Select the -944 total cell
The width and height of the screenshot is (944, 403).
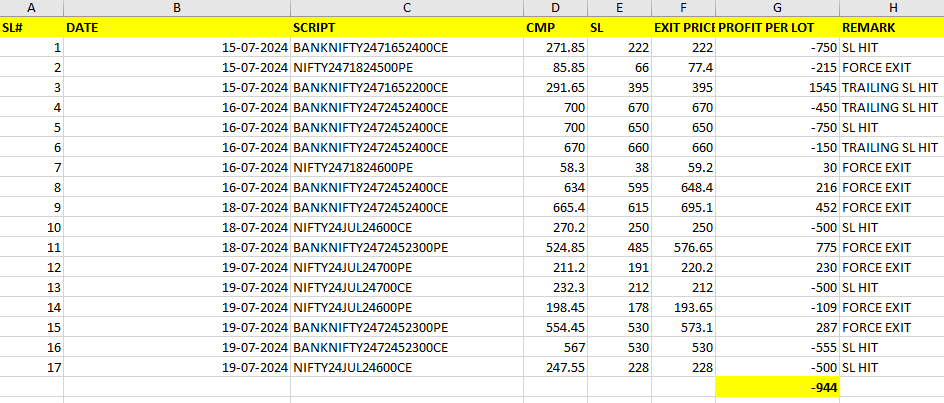tap(777, 387)
